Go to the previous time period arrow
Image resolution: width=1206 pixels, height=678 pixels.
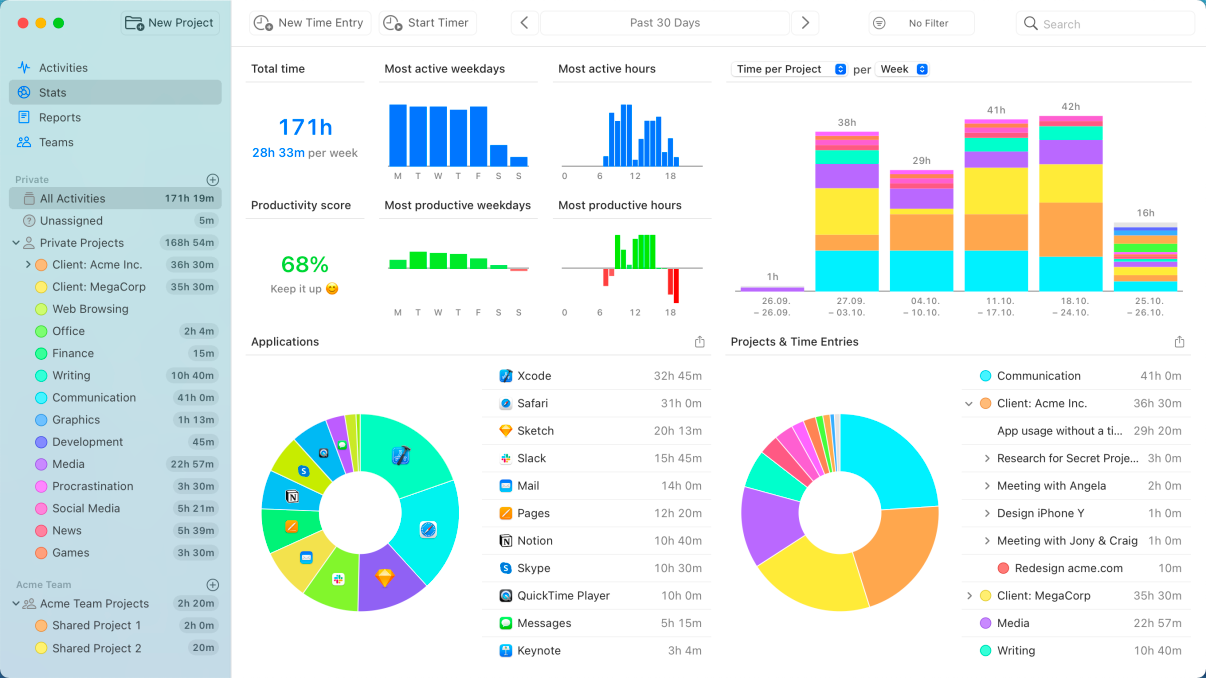pyautogui.click(x=525, y=23)
